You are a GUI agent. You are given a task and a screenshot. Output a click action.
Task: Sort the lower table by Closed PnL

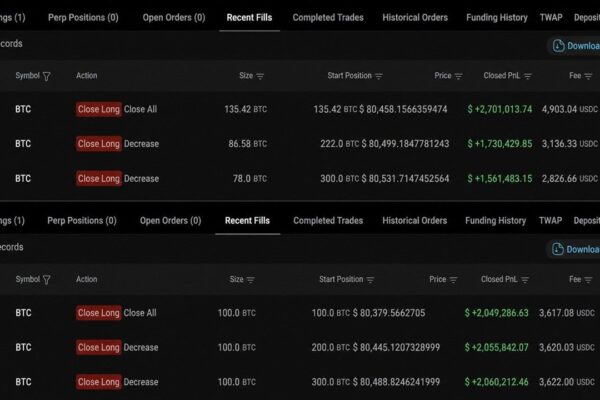pos(525,280)
